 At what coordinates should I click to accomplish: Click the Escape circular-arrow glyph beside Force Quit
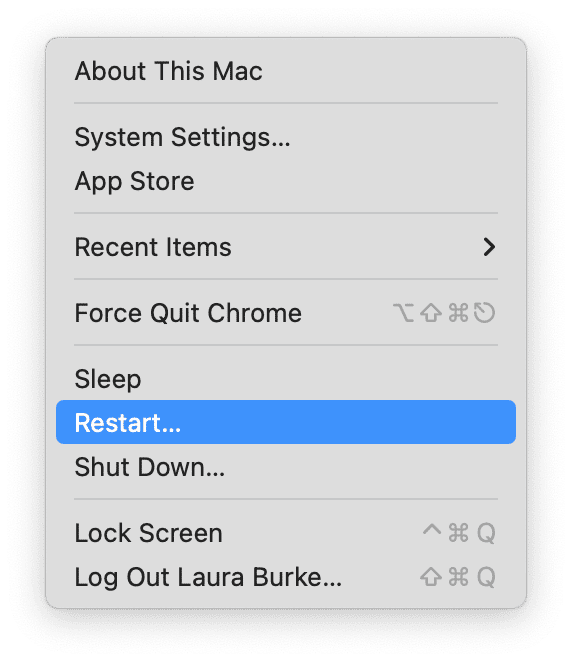click(x=484, y=313)
